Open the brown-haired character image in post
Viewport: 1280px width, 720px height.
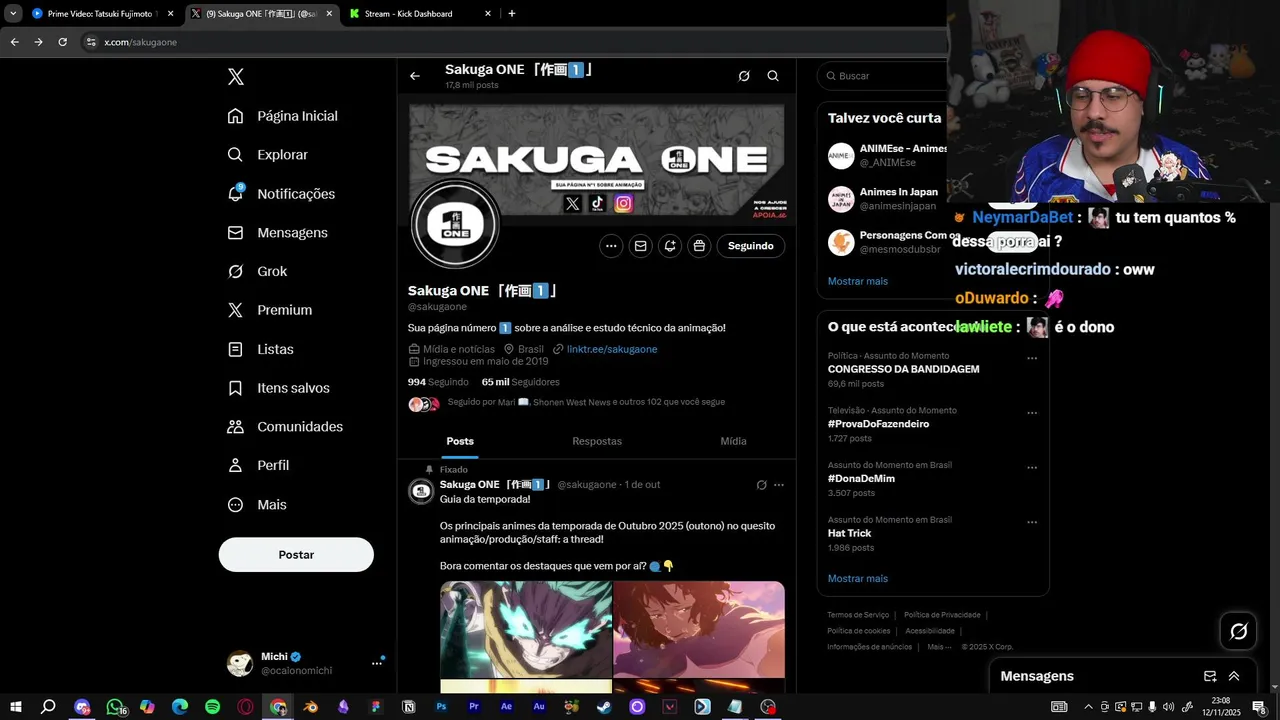click(x=699, y=629)
